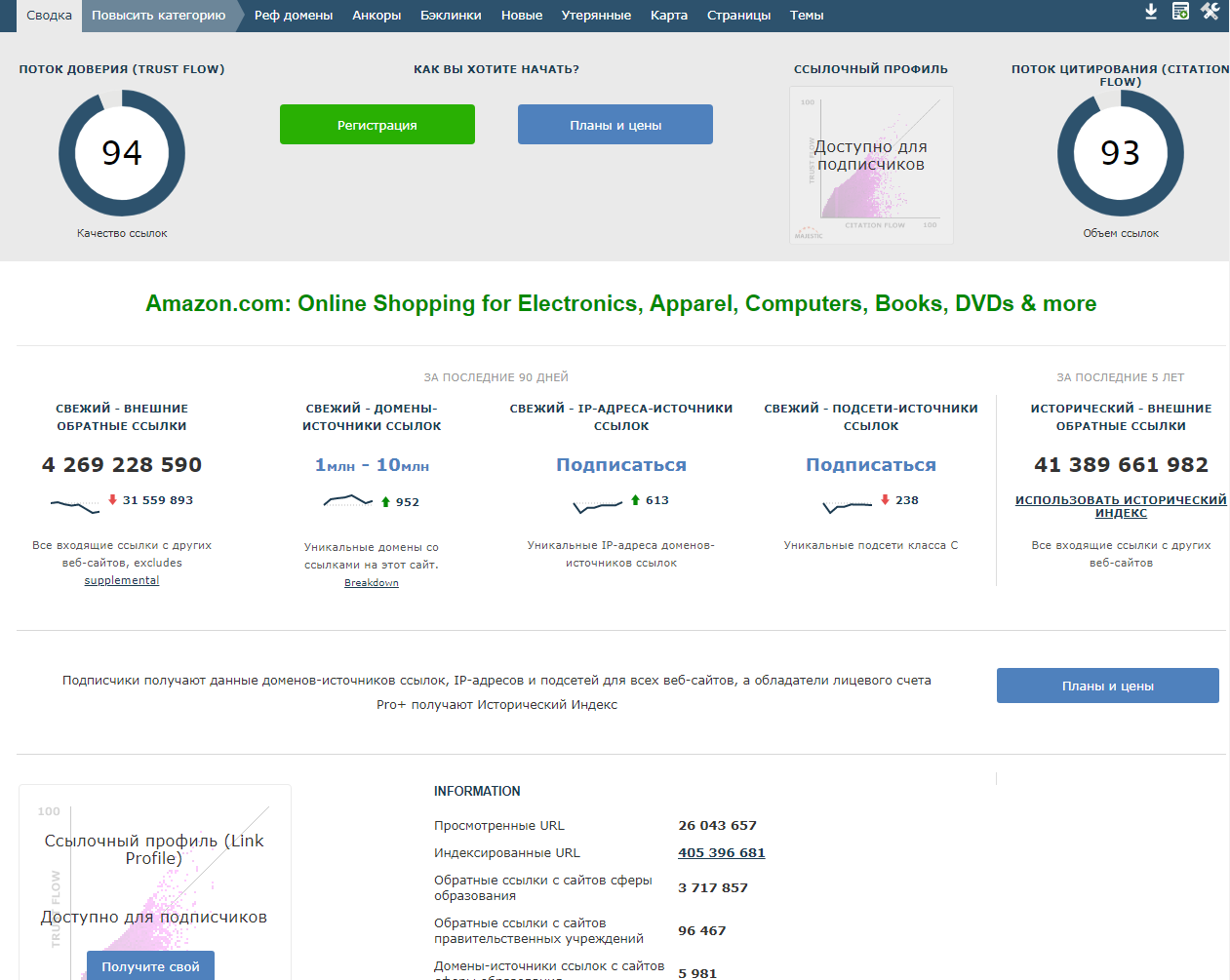
Task: Click the value 26 043 657
Action: click(x=718, y=826)
